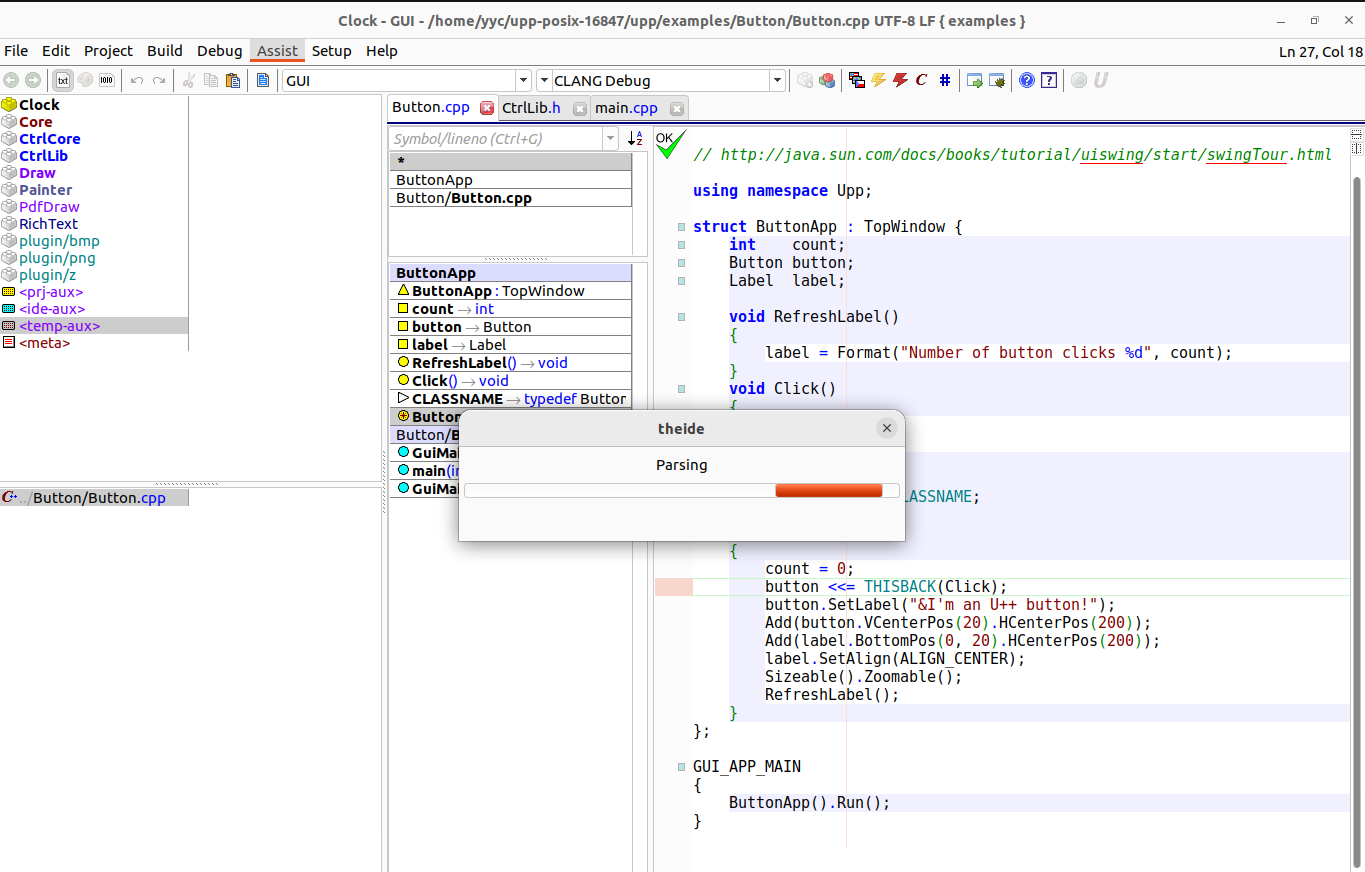
Task: Open the Assist menu
Action: [277, 51]
